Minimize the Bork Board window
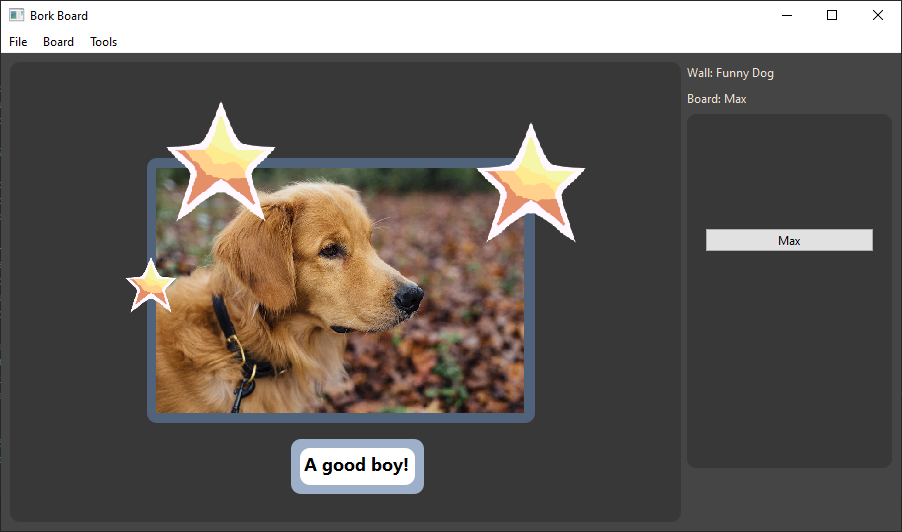 [787, 15]
